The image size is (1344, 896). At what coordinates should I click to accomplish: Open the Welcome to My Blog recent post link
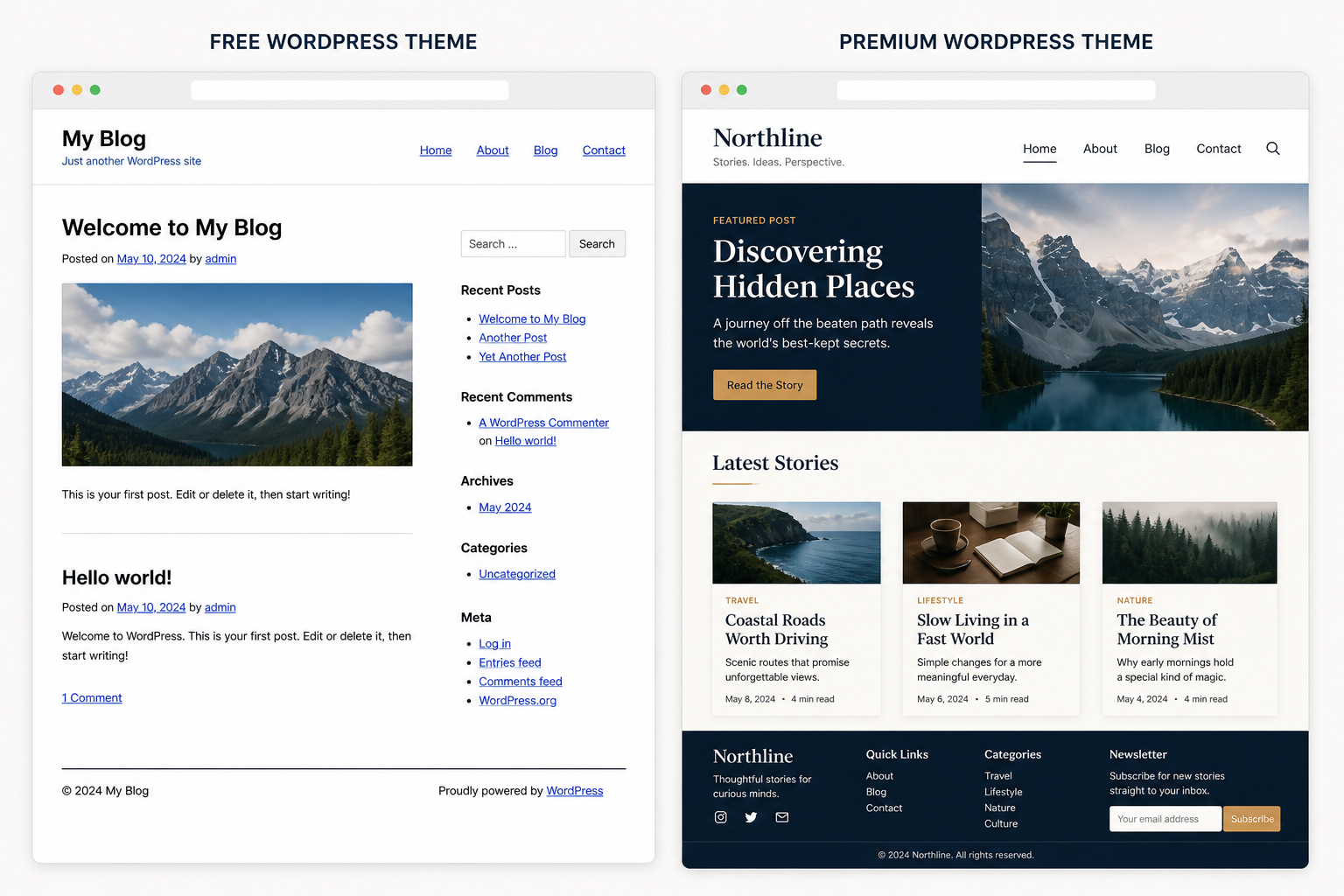pos(532,319)
